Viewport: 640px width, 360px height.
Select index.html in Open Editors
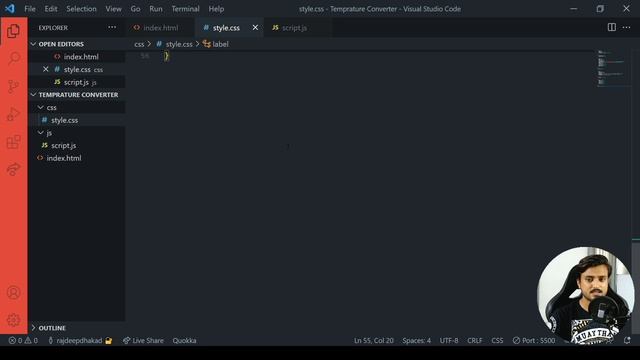click(77, 57)
